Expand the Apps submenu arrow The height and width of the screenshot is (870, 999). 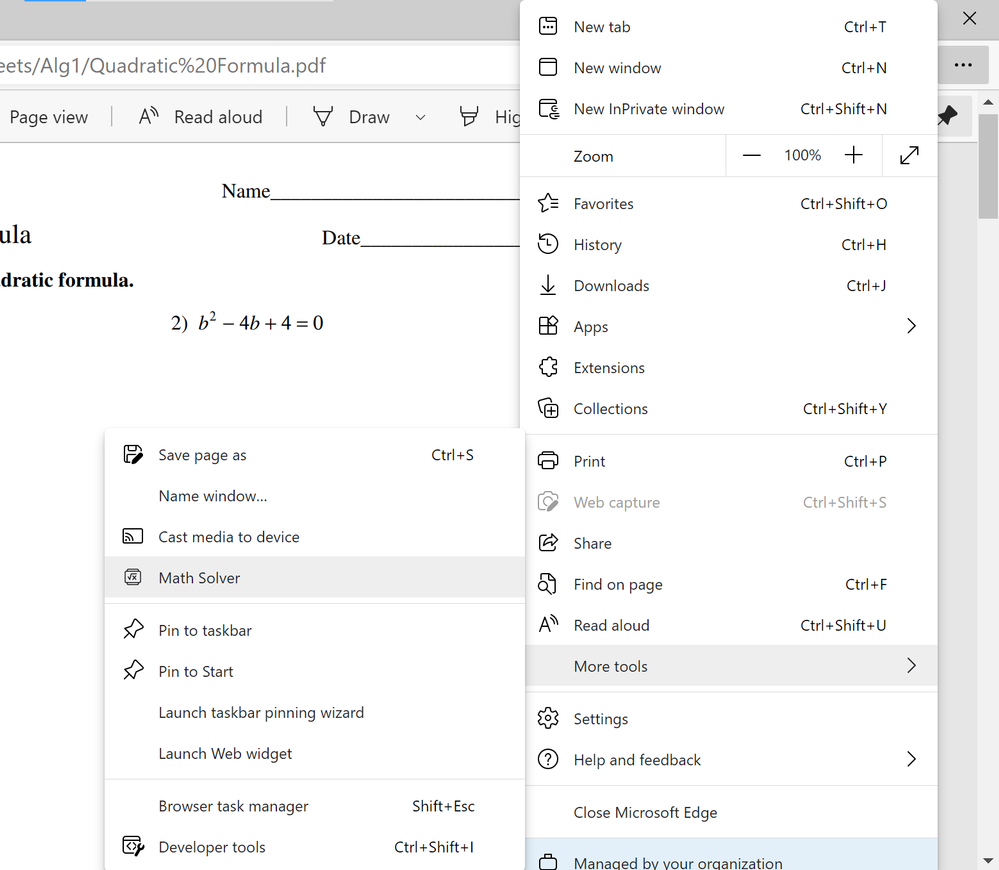[911, 326]
